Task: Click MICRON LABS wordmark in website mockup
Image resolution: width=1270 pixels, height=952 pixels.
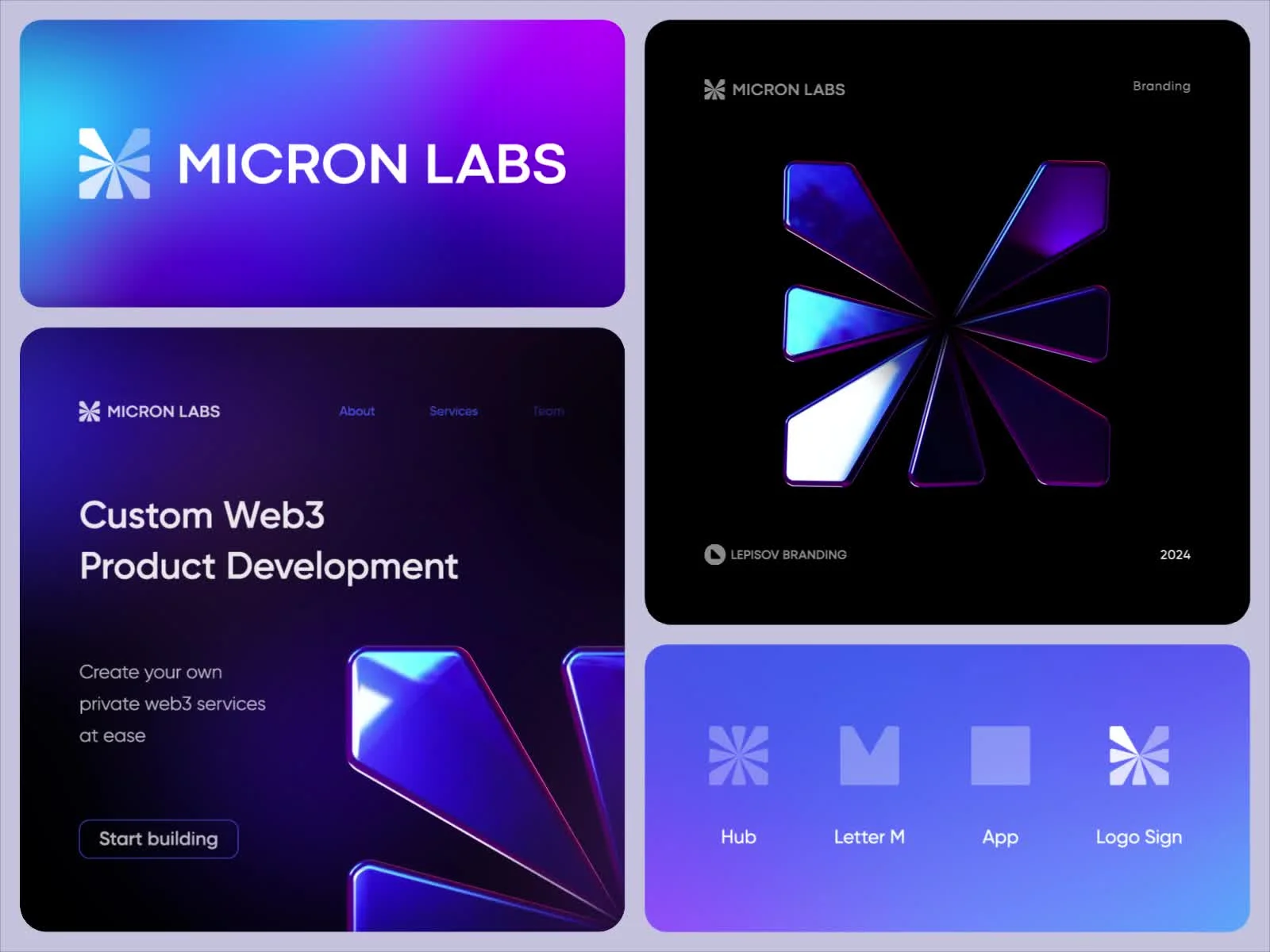Action: (x=164, y=411)
